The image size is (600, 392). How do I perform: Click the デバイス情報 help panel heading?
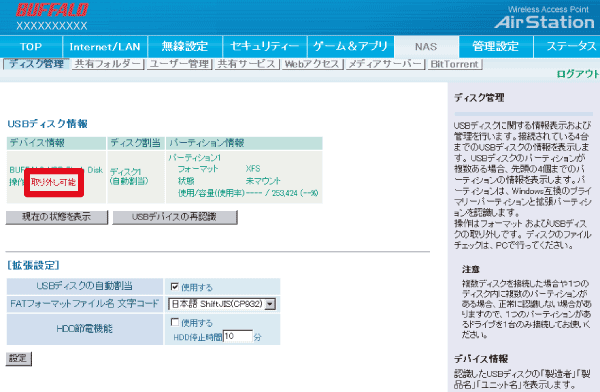[481, 359]
